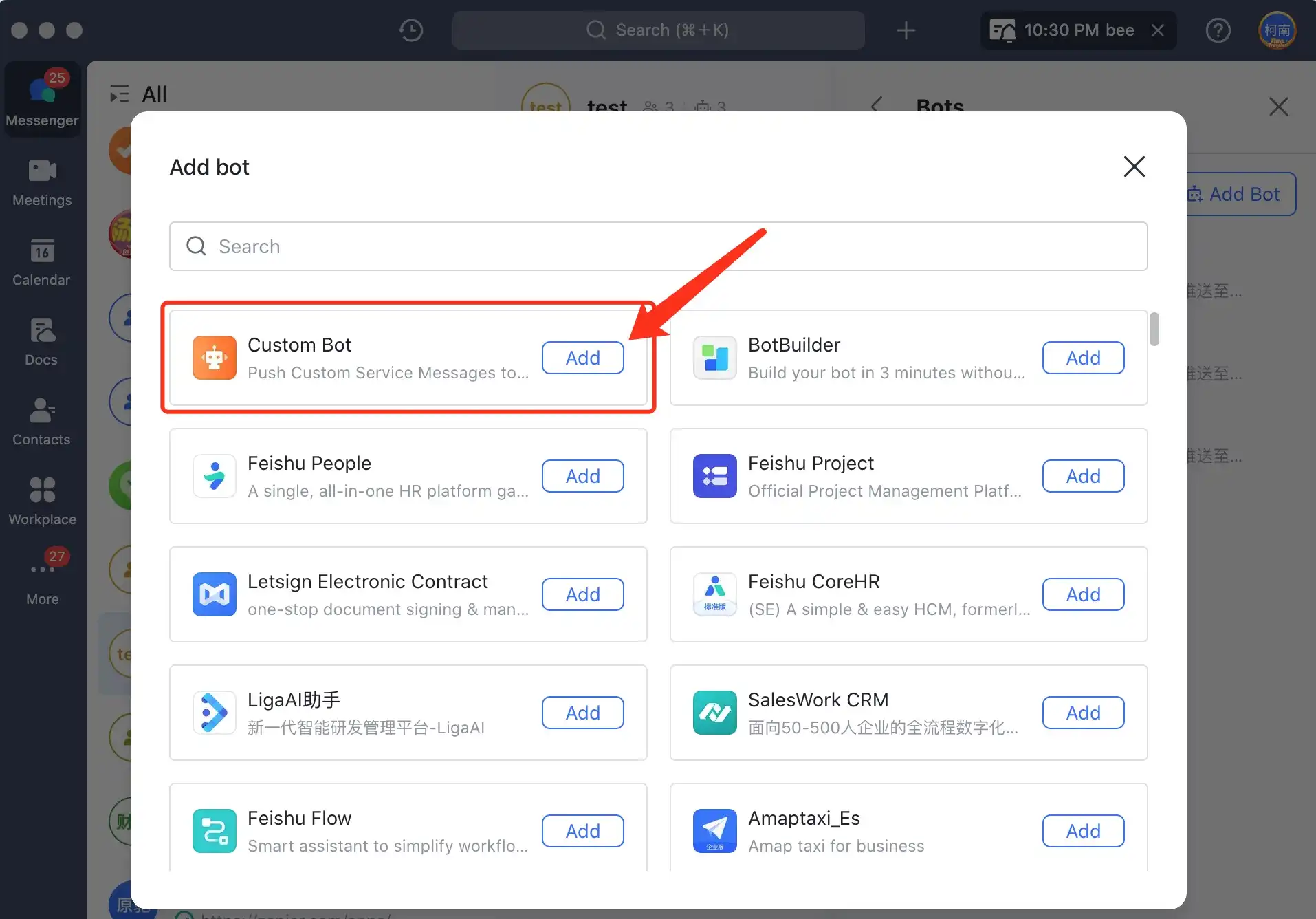Click the Amaptaxi_Es icon
The image size is (1316, 919).
tap(715, 831)
